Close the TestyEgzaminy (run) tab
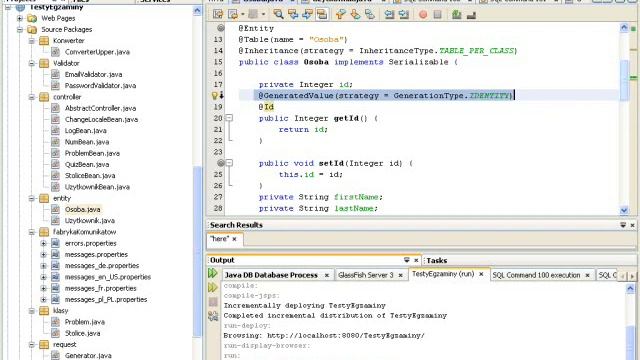This screenshot has width=640, height=360. 481,274
